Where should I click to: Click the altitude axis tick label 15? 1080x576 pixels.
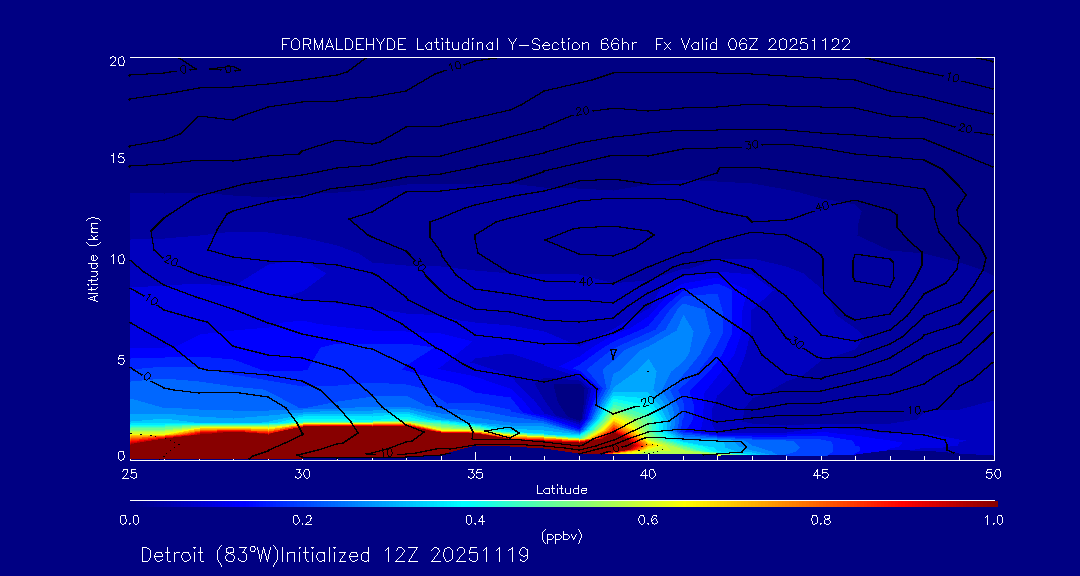click(x=116, y=159)
